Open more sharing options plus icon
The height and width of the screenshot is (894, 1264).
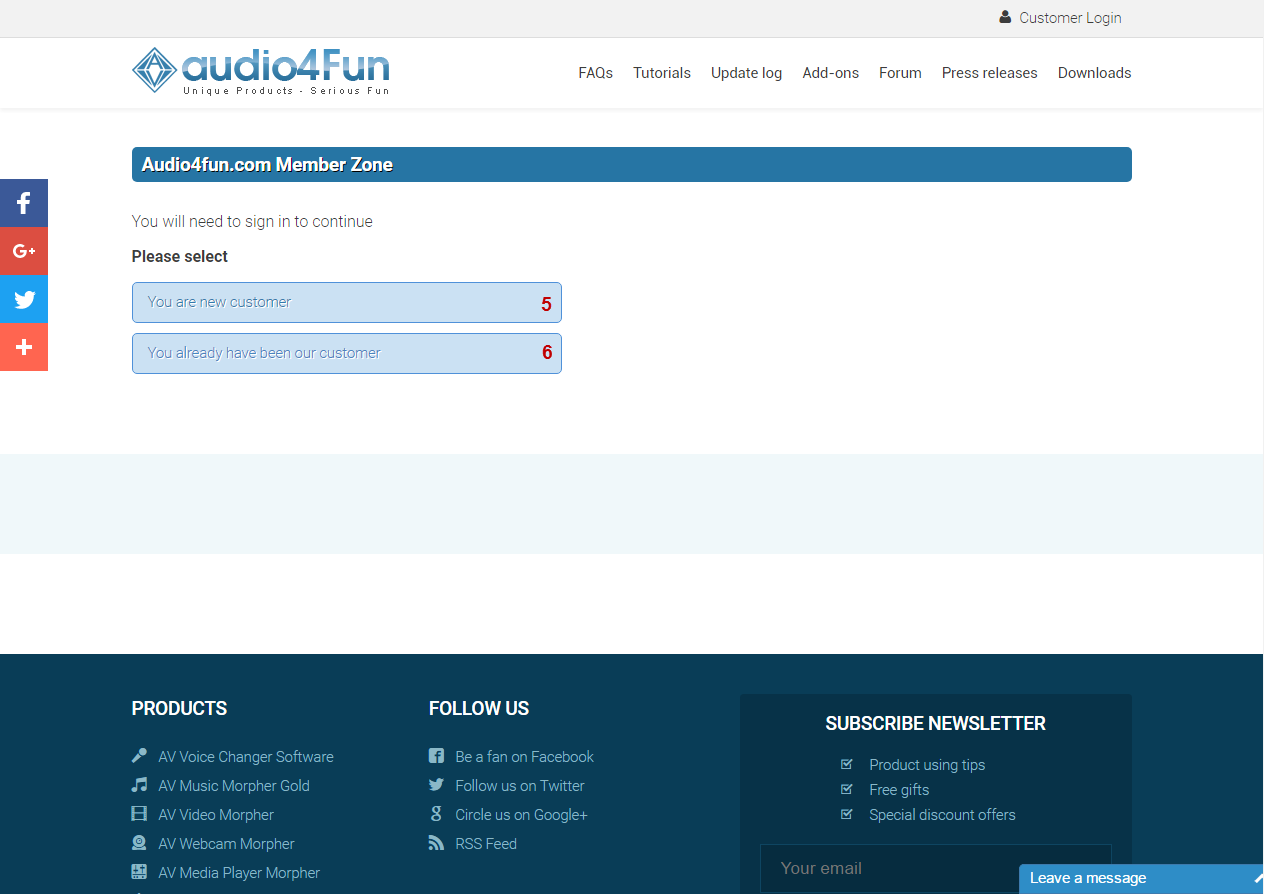click(24, 347)
